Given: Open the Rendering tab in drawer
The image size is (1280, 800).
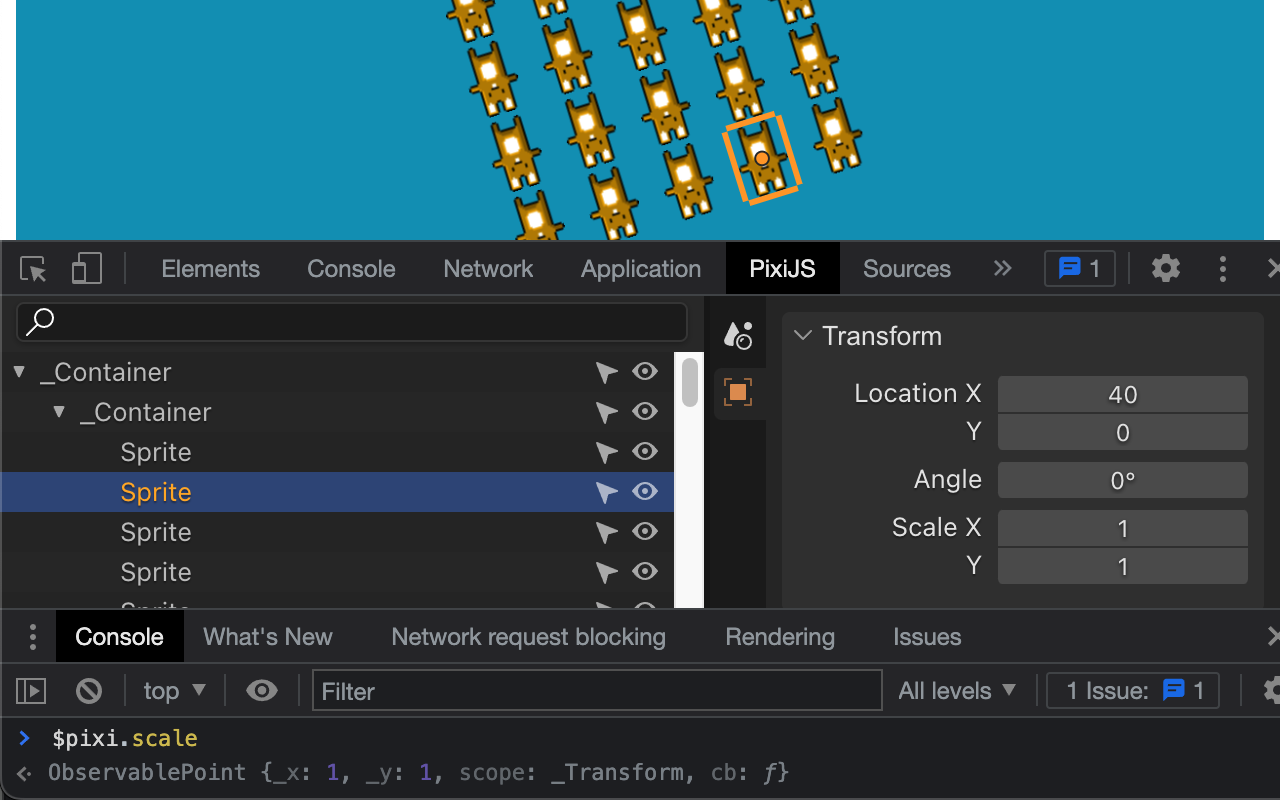Looking at the screenshot, I should tap(779, 636).
